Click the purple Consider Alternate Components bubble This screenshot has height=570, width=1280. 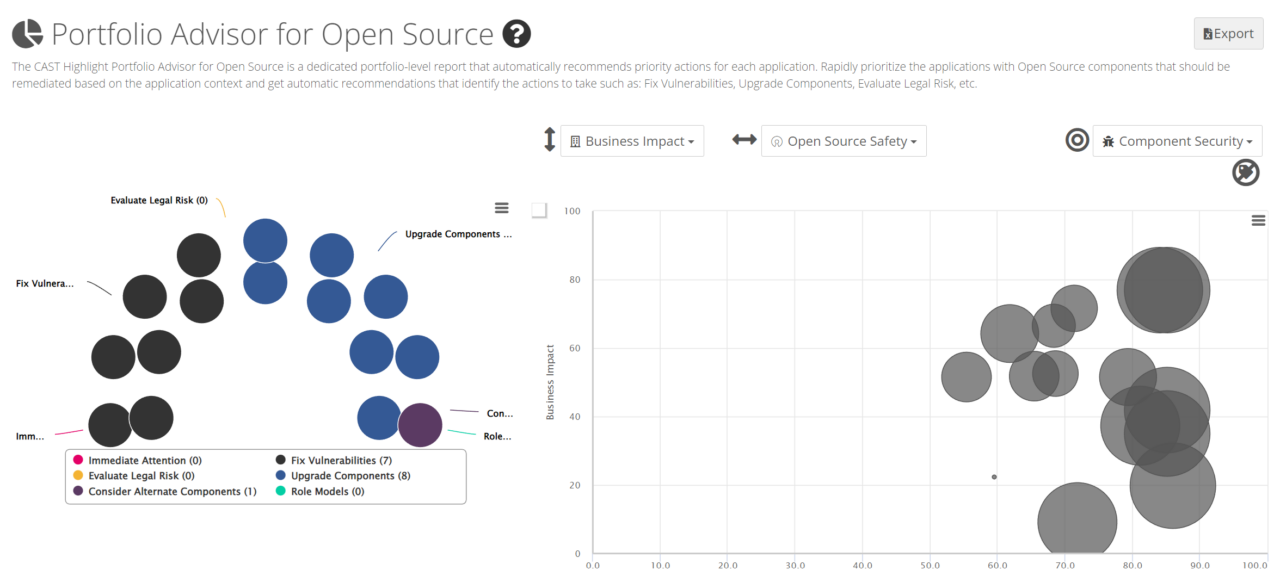pos(420,425)
